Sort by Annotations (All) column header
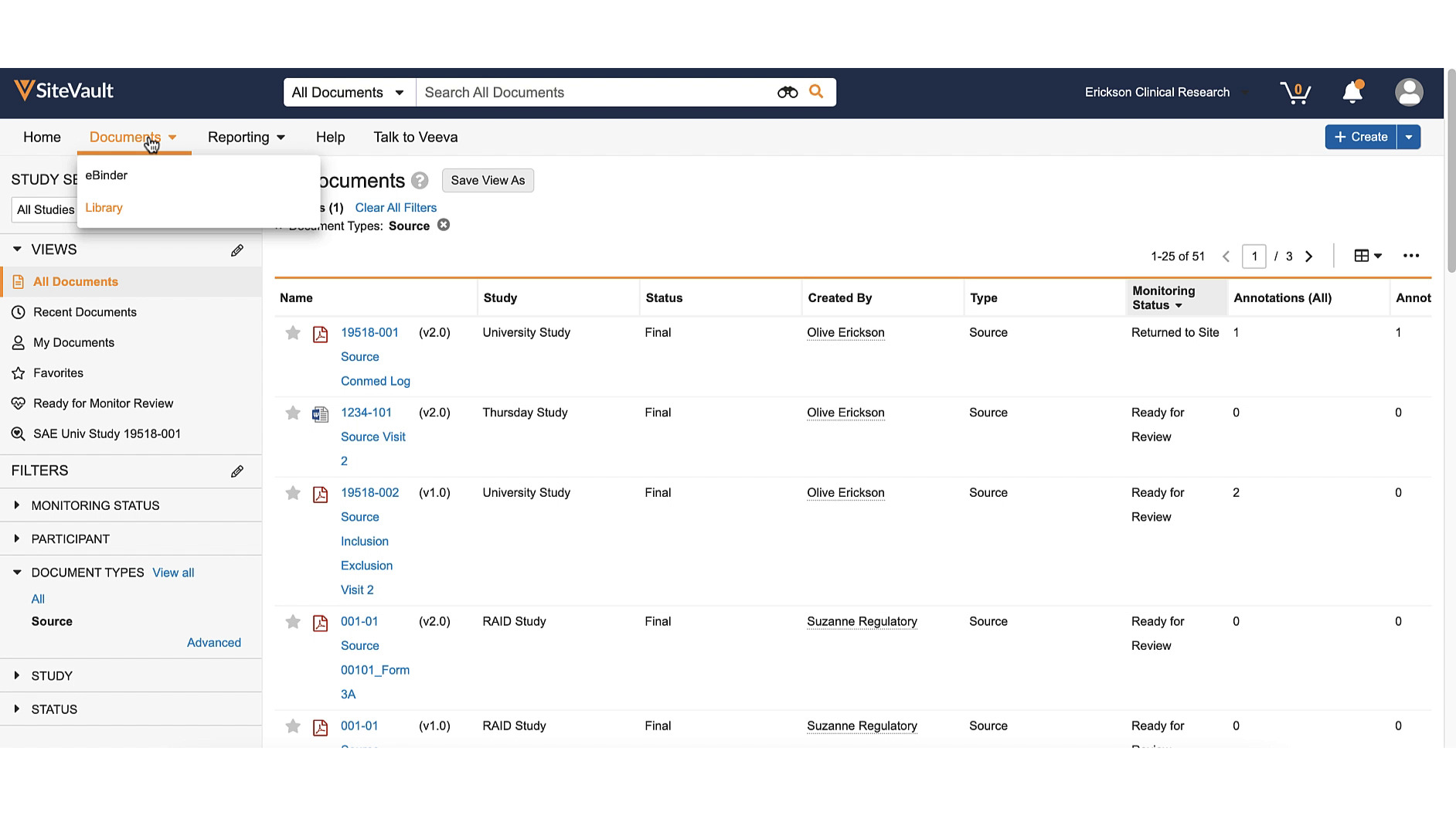The image size is (1456, 816). click(1283, 297)
